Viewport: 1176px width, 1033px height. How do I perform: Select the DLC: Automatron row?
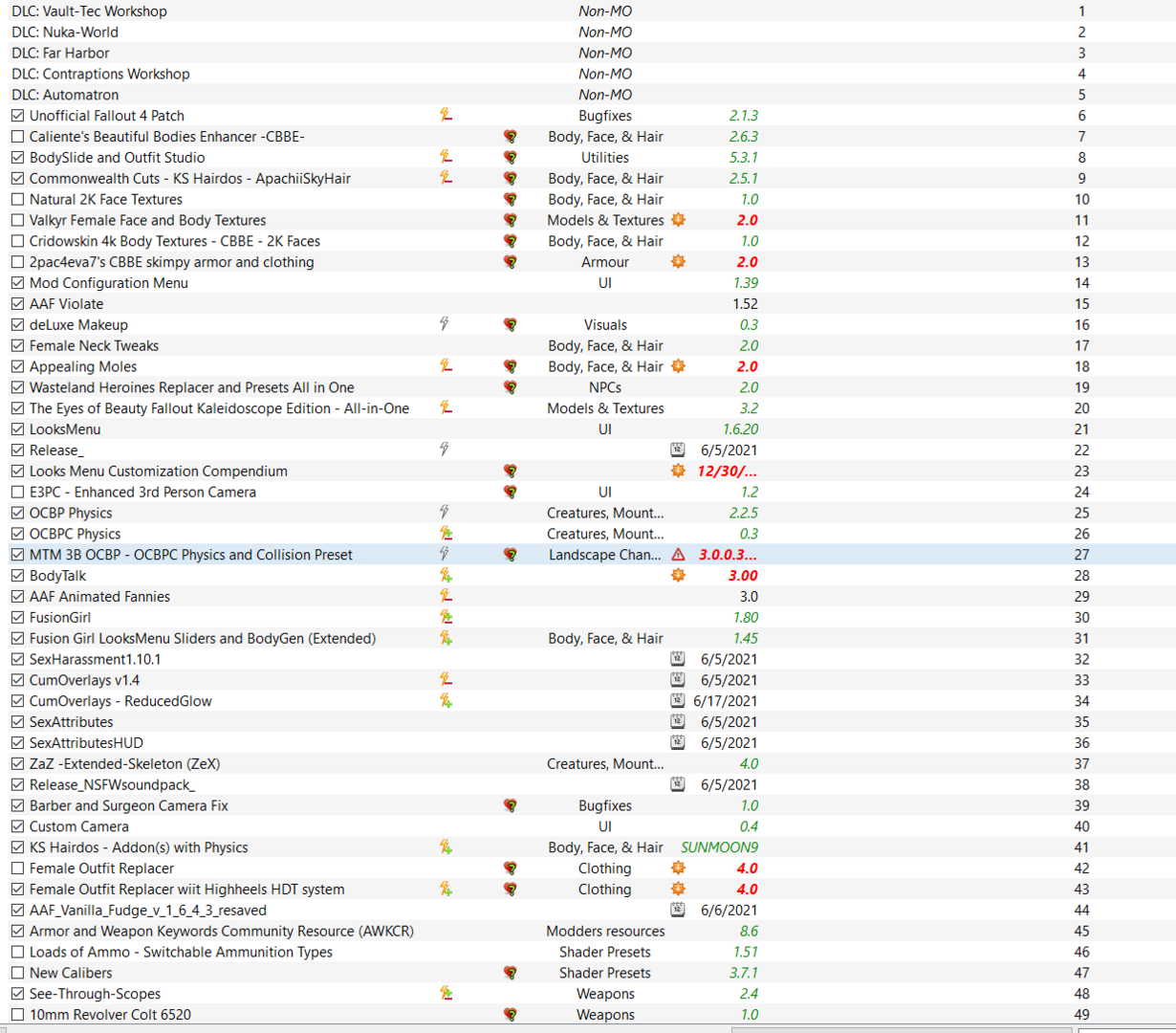pyautogui.click(x=588, y=95)
